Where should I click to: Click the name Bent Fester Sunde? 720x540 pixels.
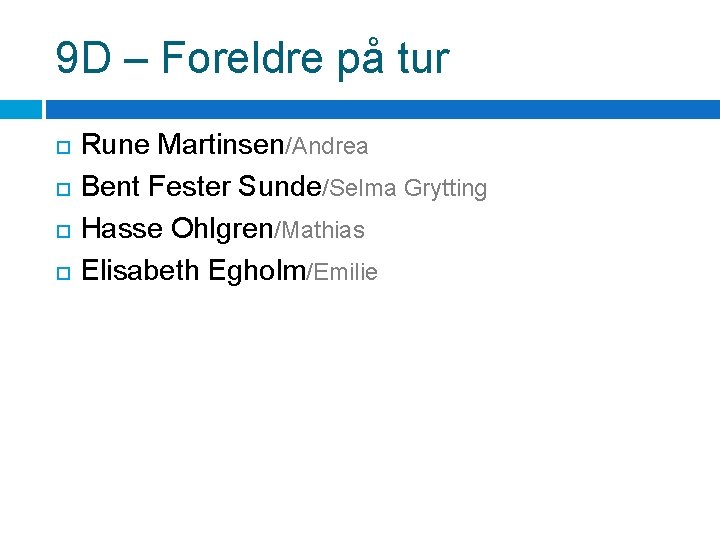(x=202, y=186)
